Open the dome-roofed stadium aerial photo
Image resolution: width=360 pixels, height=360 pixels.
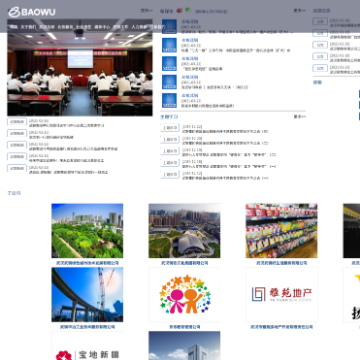coord(184,231)
